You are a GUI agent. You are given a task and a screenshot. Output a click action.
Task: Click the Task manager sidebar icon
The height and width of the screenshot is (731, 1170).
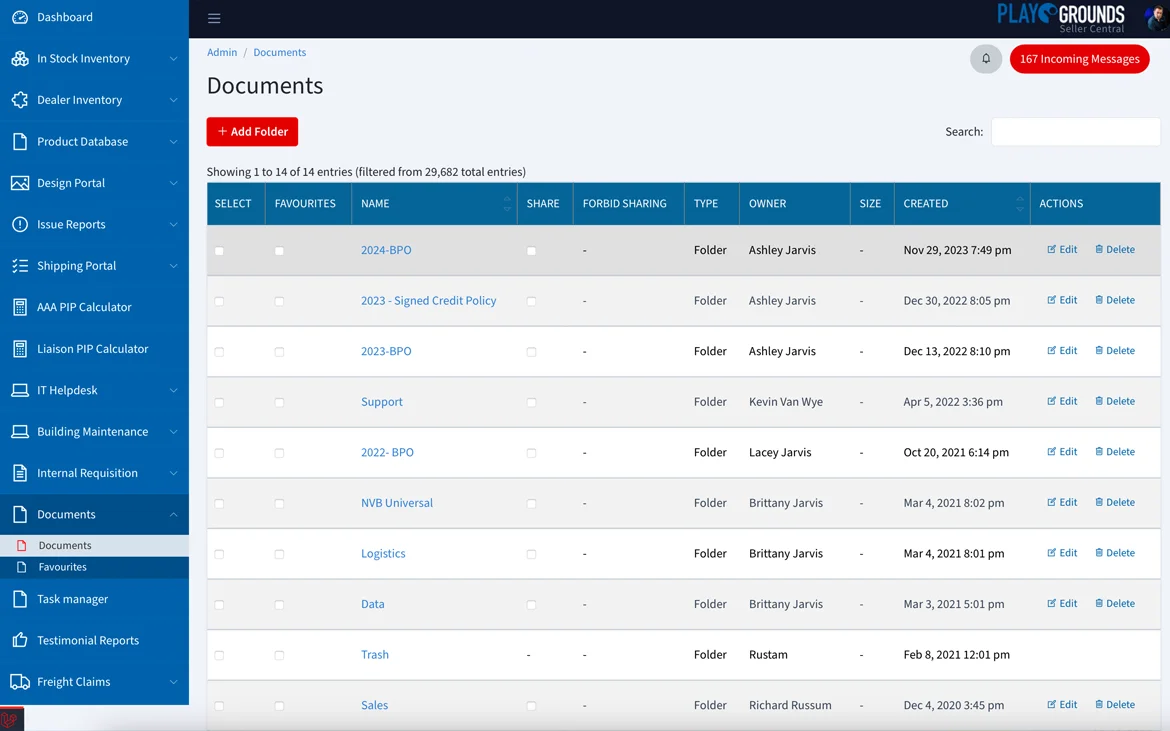(20, 599)
